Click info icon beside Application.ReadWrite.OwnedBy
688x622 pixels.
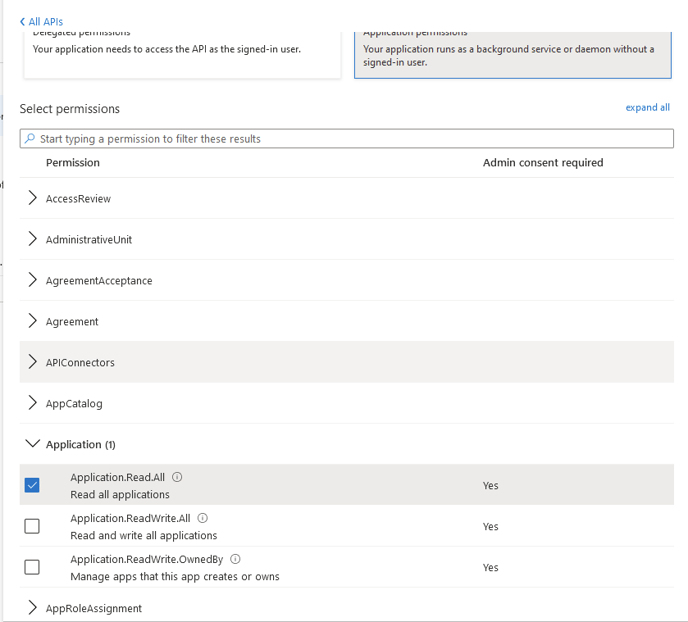point(235,560)
